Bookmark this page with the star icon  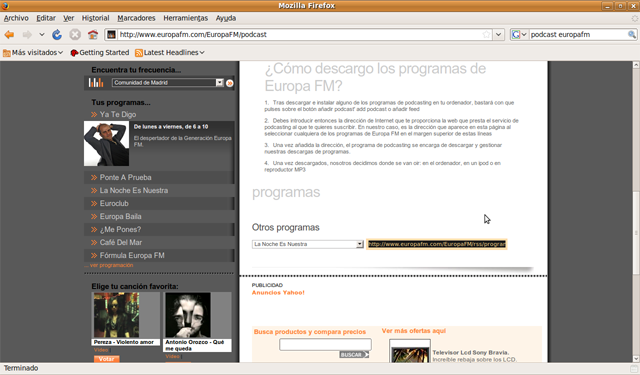point(486,35)
